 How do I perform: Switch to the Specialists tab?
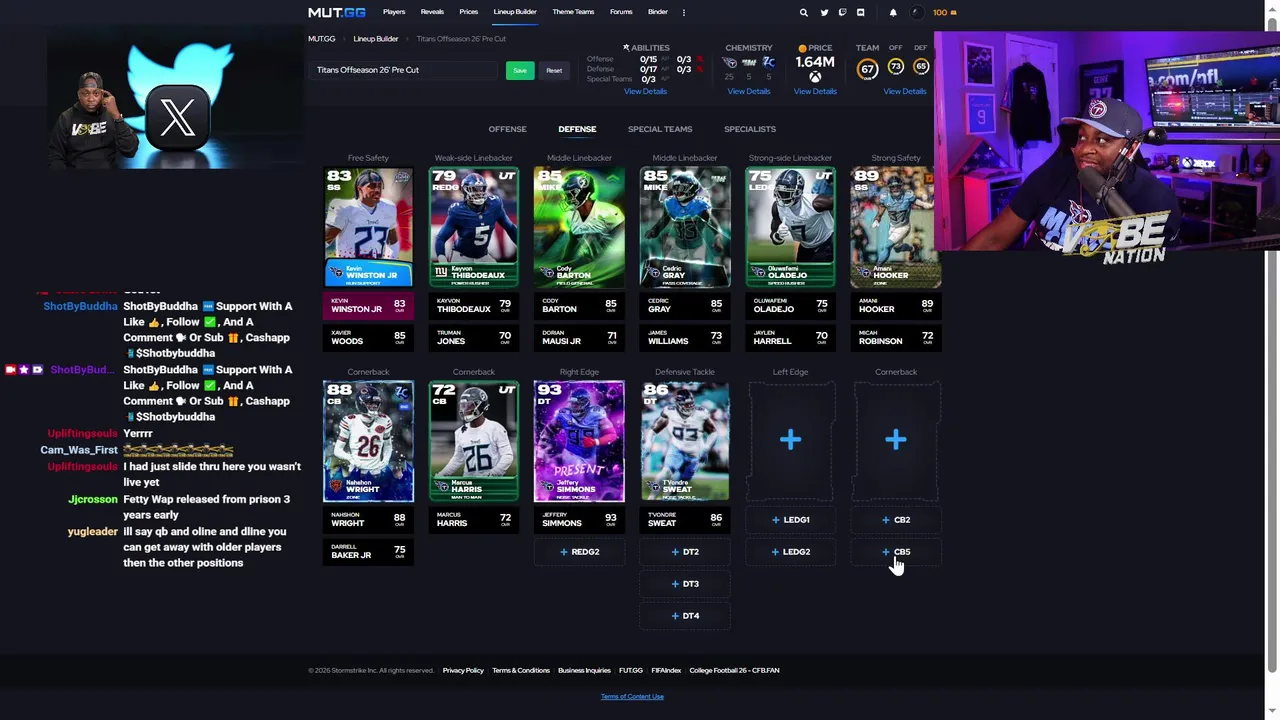point(750,129)
